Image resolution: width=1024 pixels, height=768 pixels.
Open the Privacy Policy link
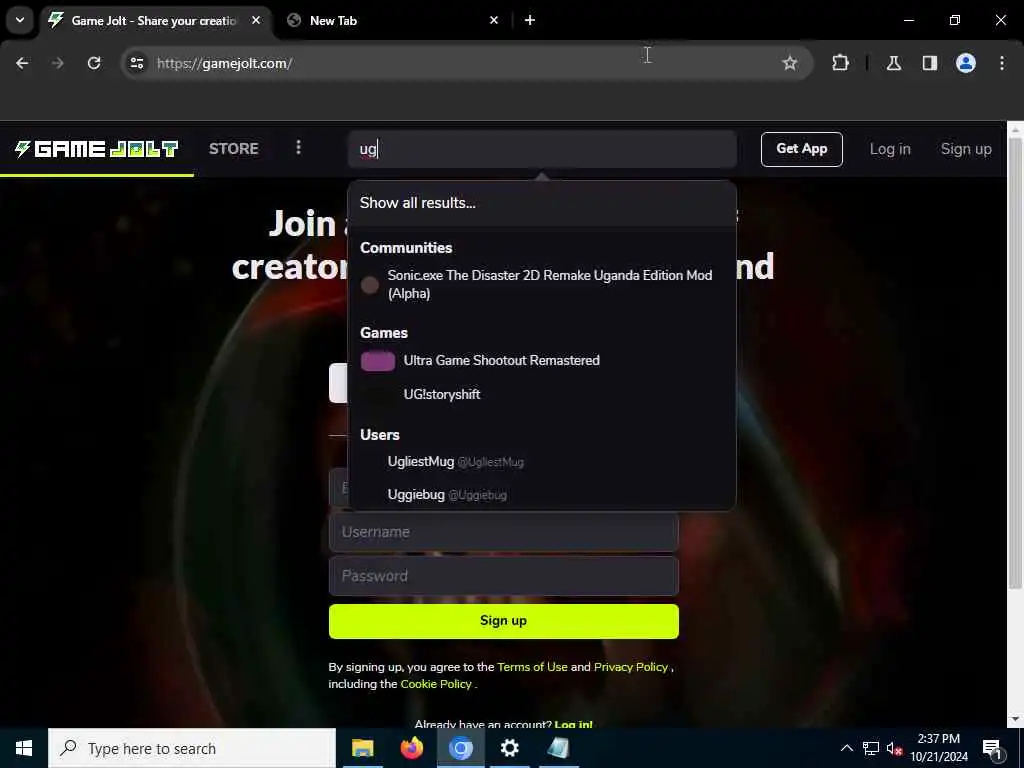630,667
